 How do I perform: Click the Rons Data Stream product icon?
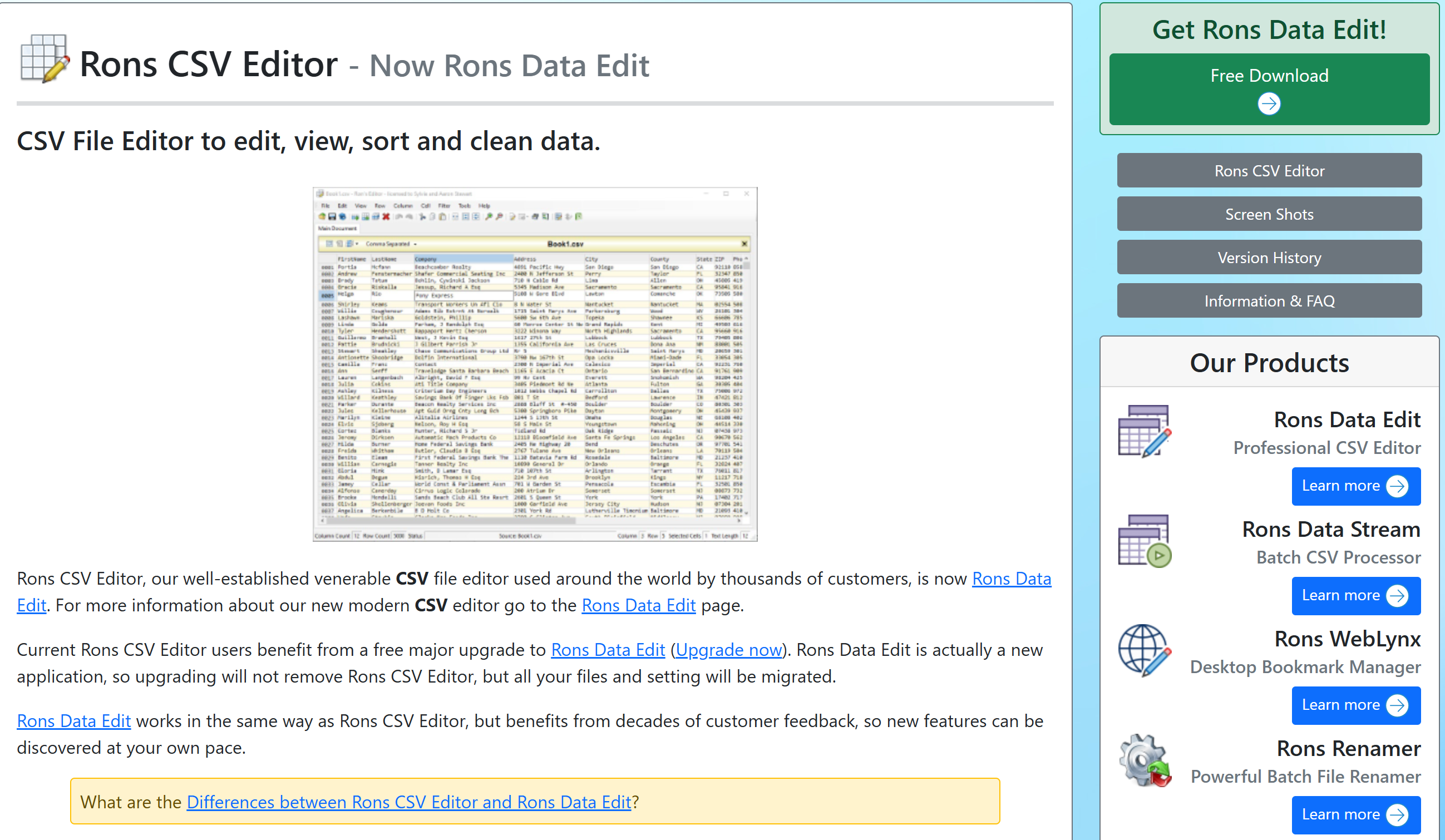pyautogui.click(x=1144, y=541)
